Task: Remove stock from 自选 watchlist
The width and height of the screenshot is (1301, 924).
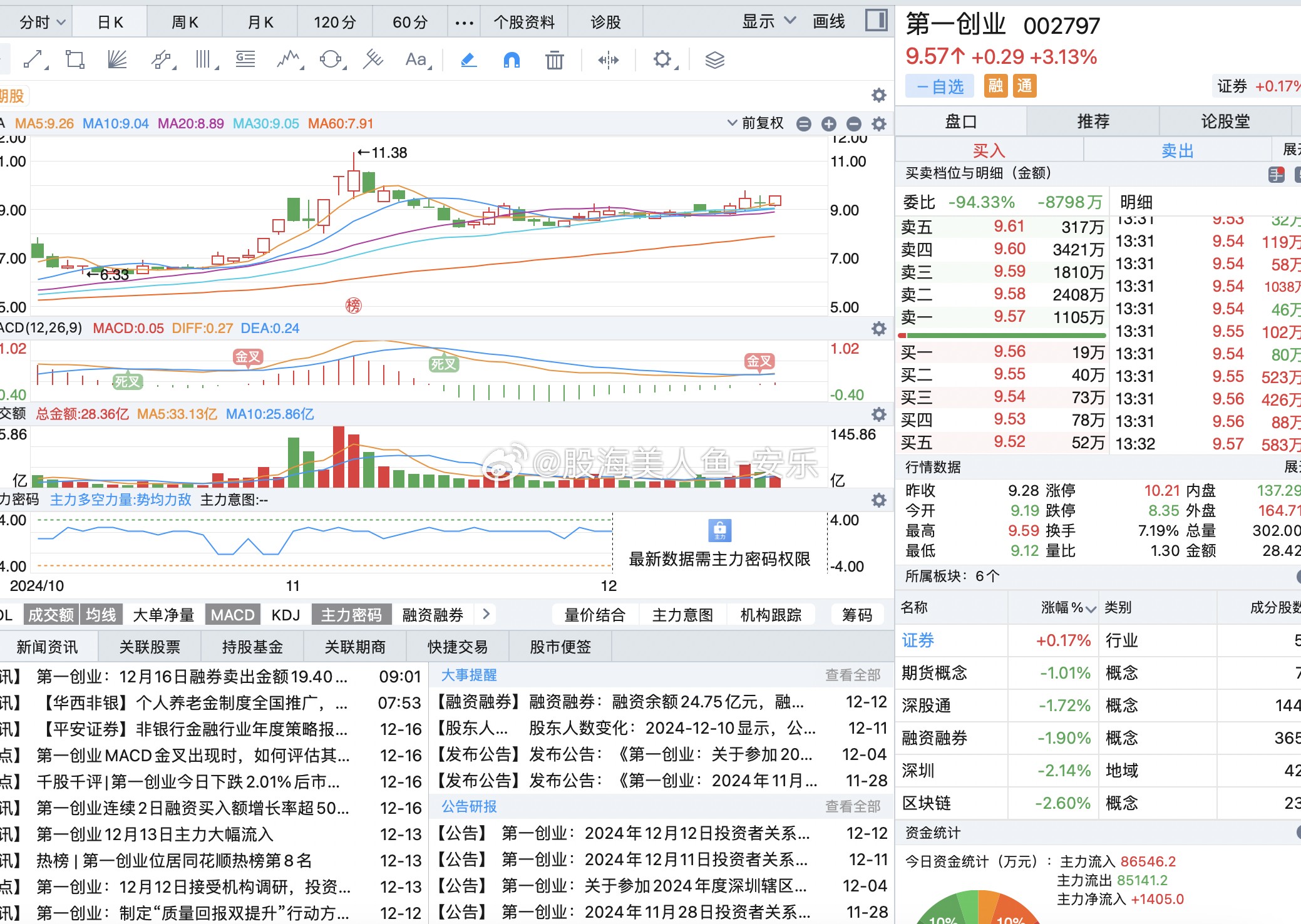Action: coord(940,86)
